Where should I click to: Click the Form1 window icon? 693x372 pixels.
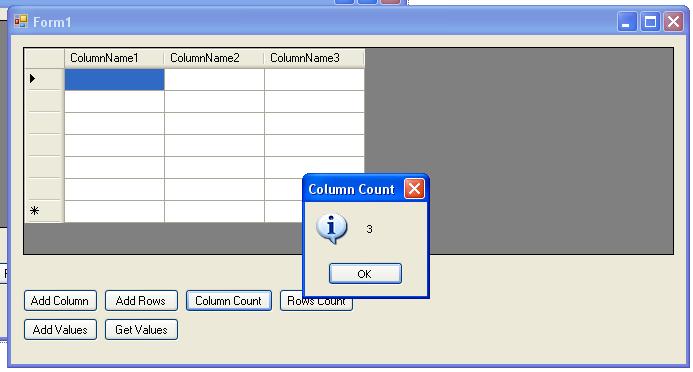coord(21,21)
